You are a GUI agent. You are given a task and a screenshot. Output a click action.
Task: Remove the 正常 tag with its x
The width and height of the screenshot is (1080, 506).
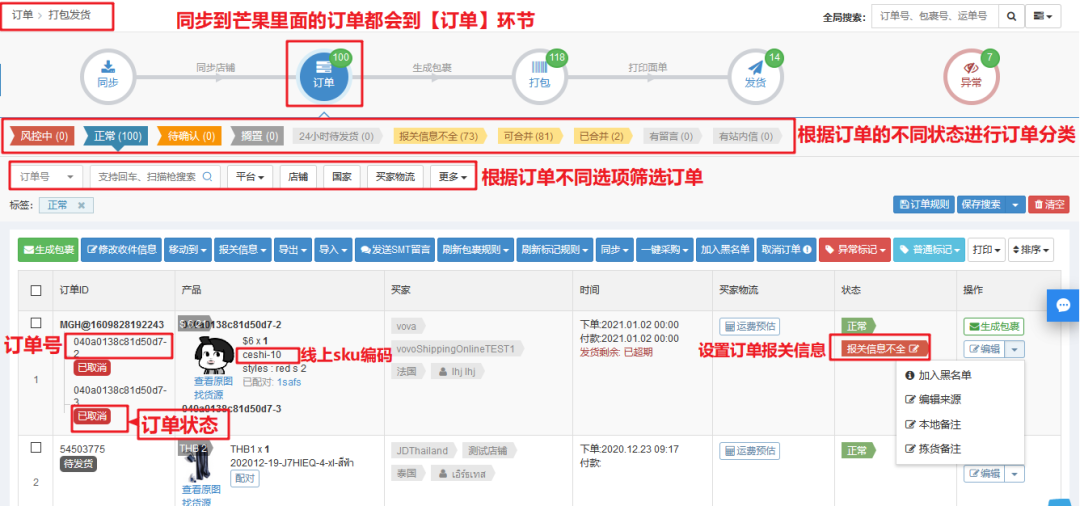81,205
